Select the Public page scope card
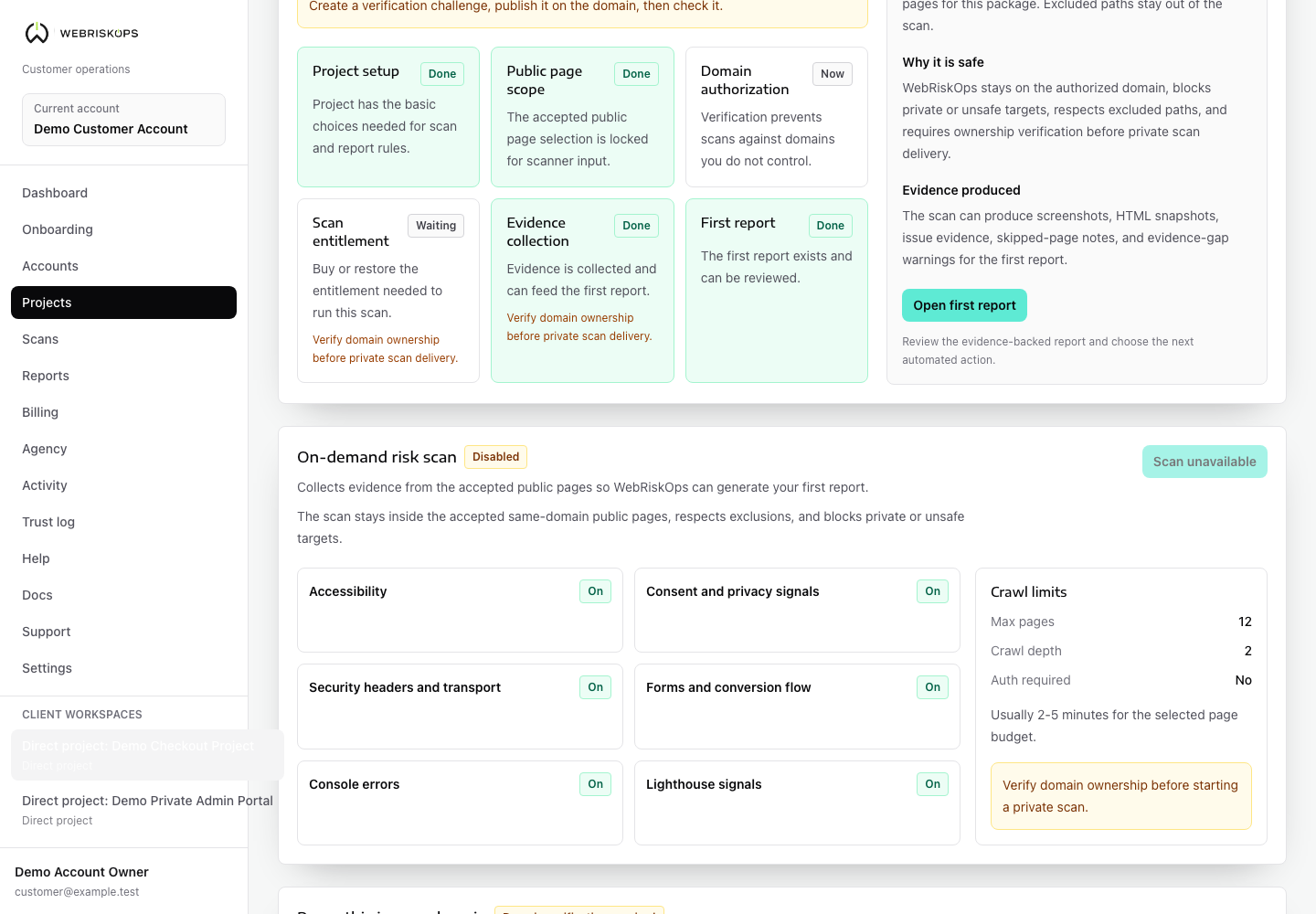This screenshot has height=914, width=1316. (582, 117)
